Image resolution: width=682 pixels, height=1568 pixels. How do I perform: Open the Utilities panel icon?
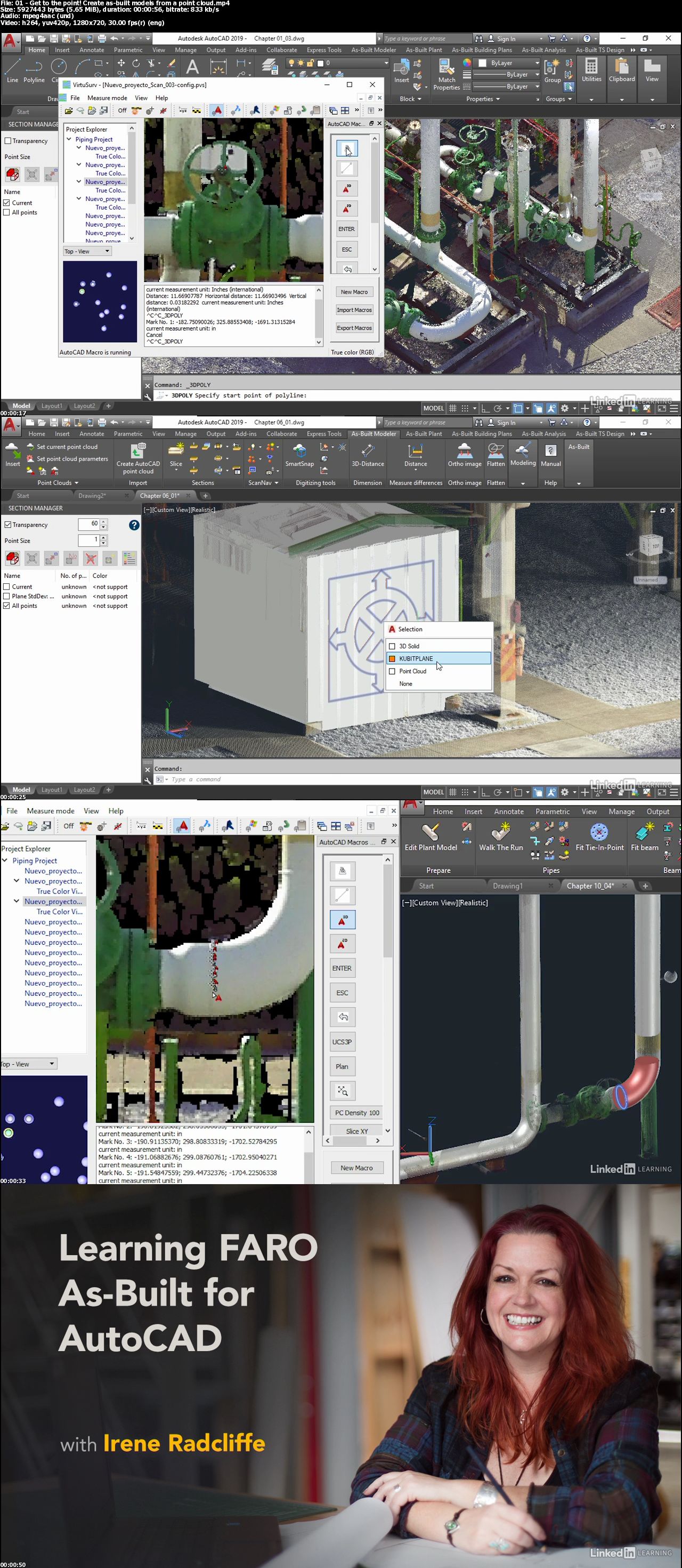591,69
